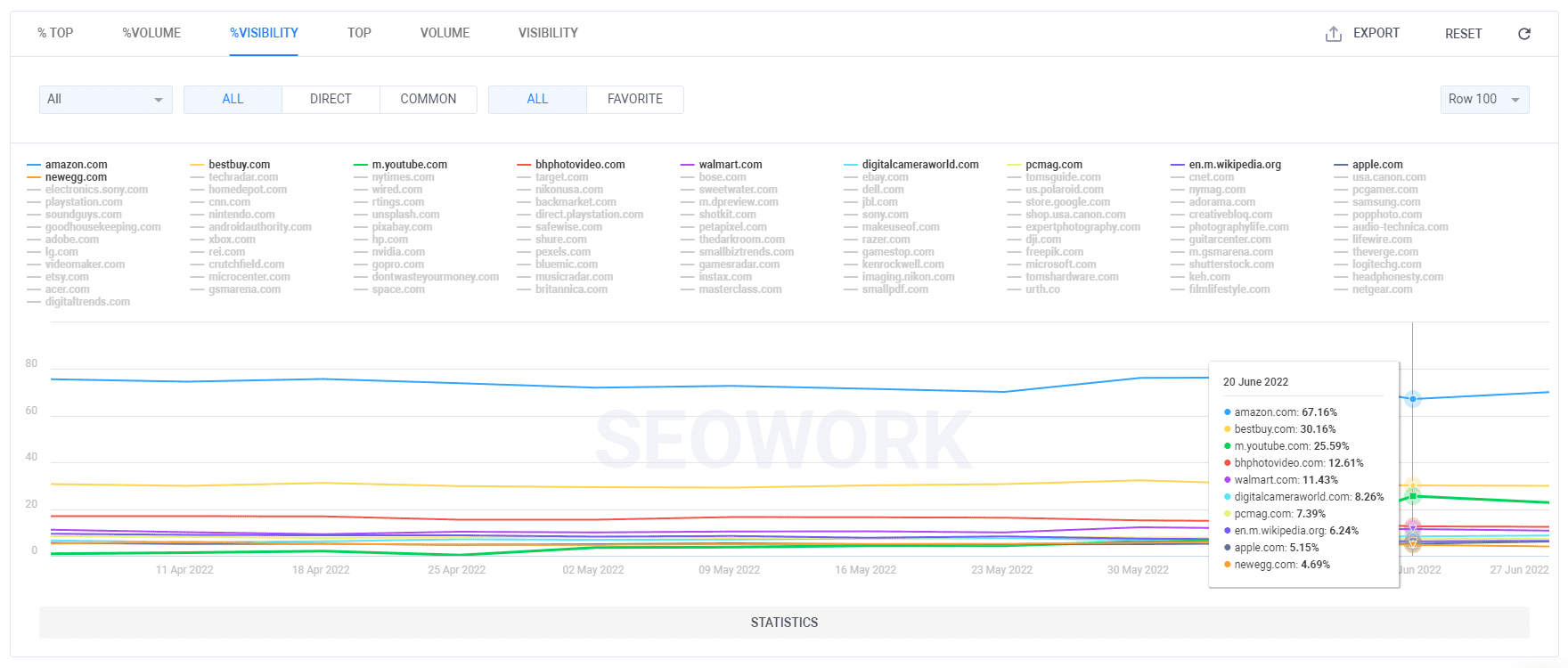The height and width of the screenshot is (668, 1568).
Task: Enable smallpdf.com legend entry
Action: (886, 289)
